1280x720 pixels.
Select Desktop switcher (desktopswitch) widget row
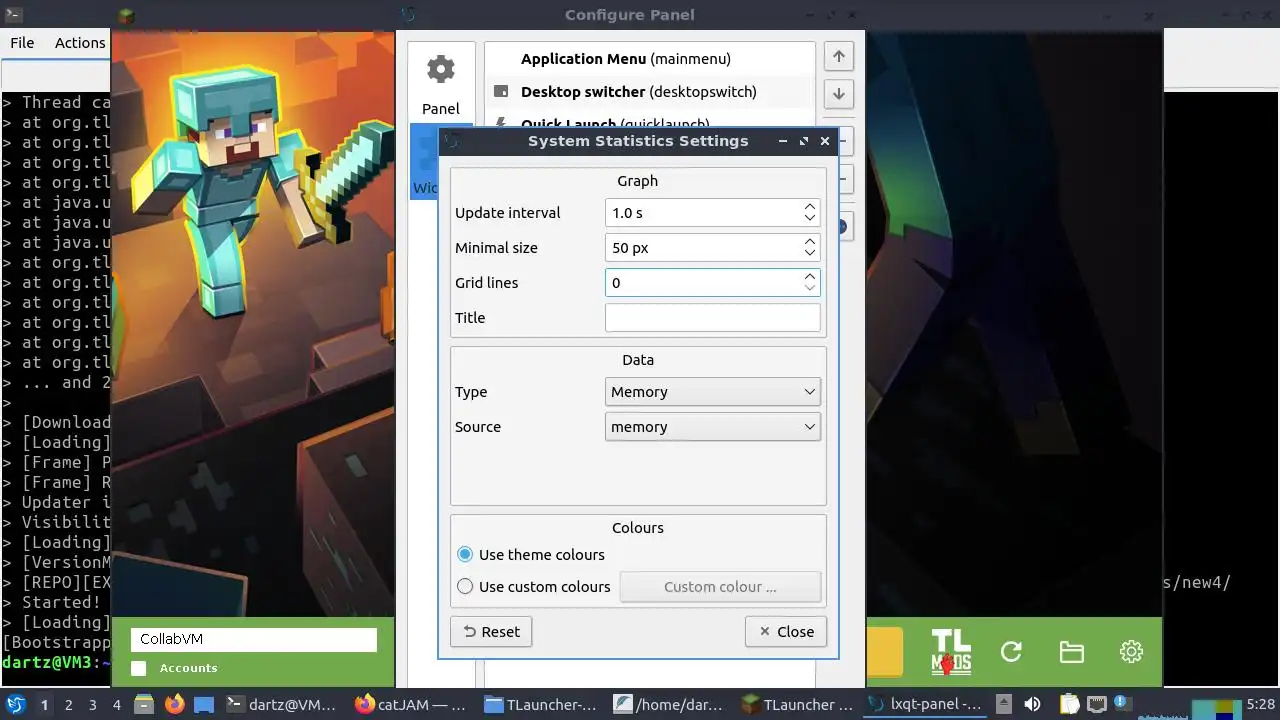point(650,92)
